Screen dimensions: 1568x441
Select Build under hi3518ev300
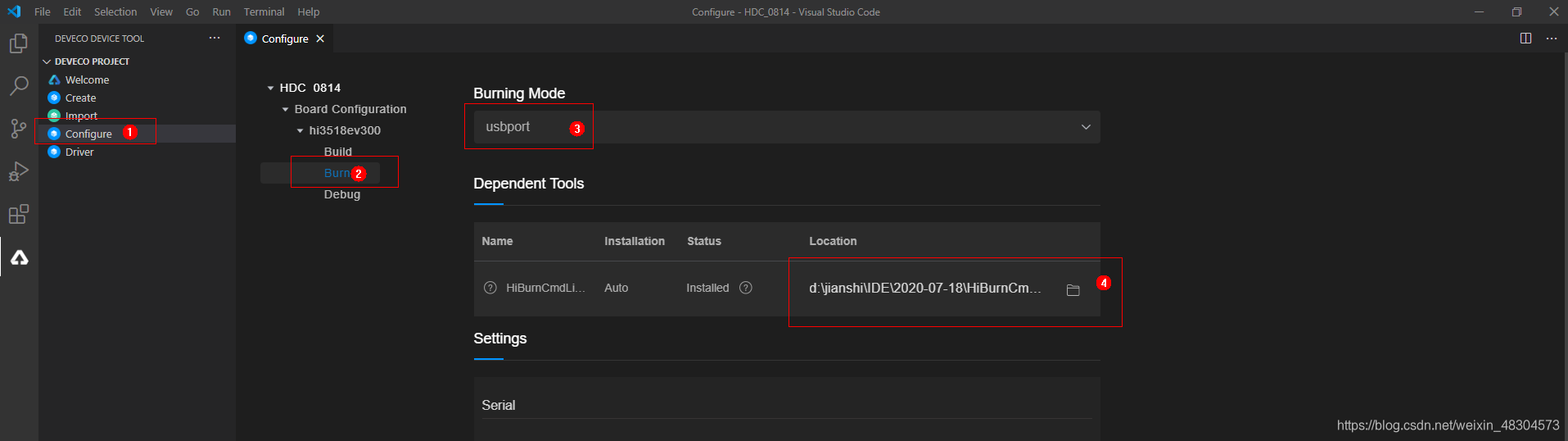[337, 152]
